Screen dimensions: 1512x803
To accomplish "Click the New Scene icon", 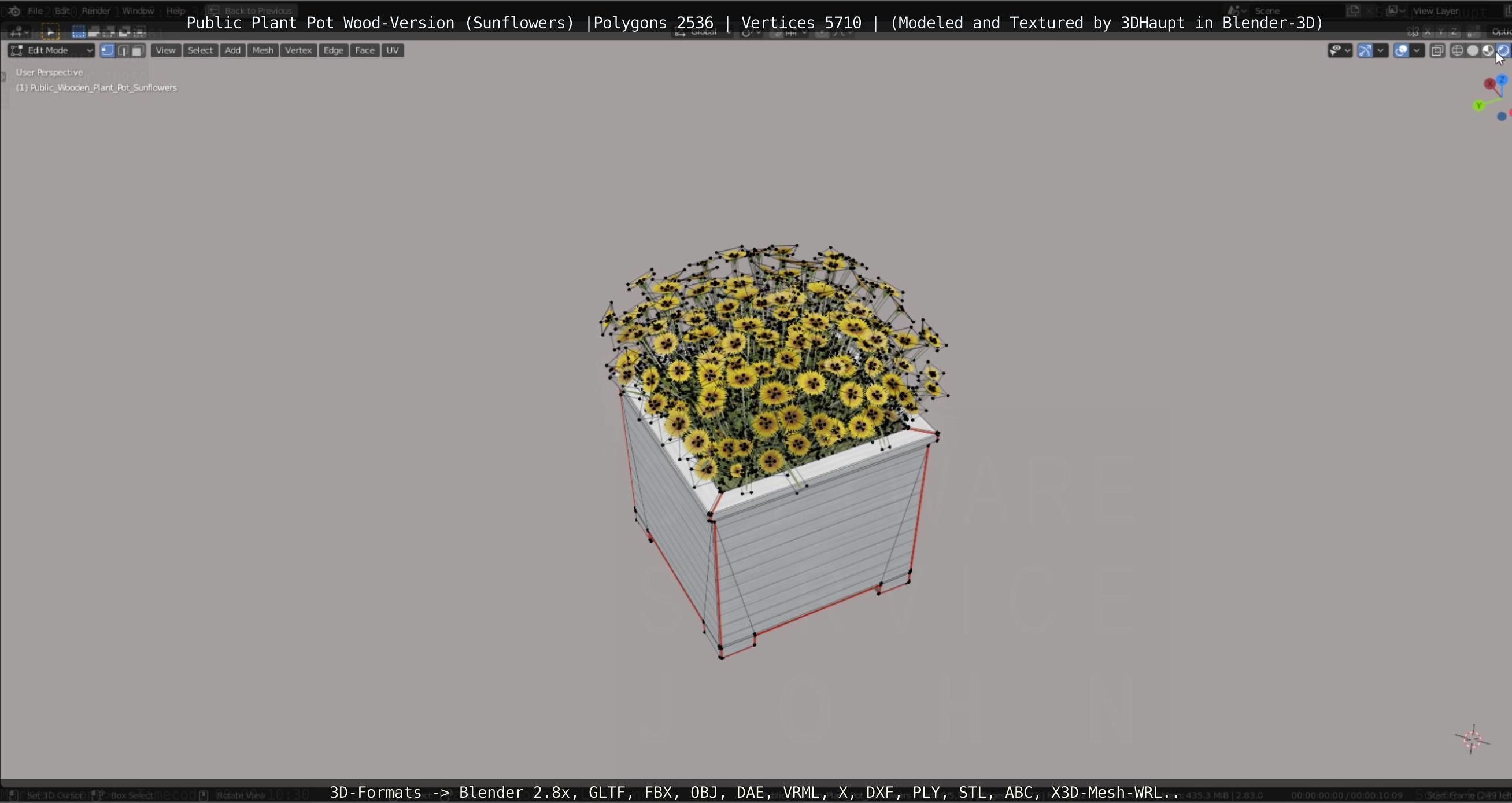I will pyautogui.click(x=1353, y=10).
